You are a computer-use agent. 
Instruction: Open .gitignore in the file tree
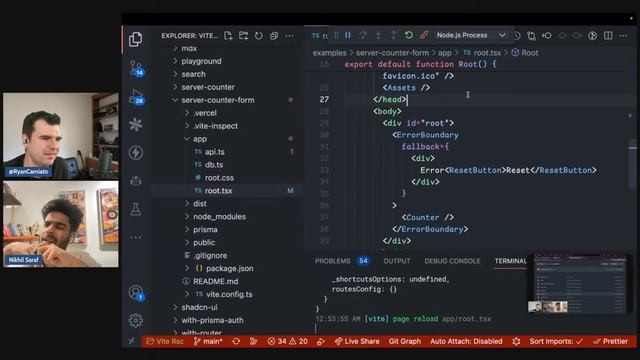[x=210, y=256]
